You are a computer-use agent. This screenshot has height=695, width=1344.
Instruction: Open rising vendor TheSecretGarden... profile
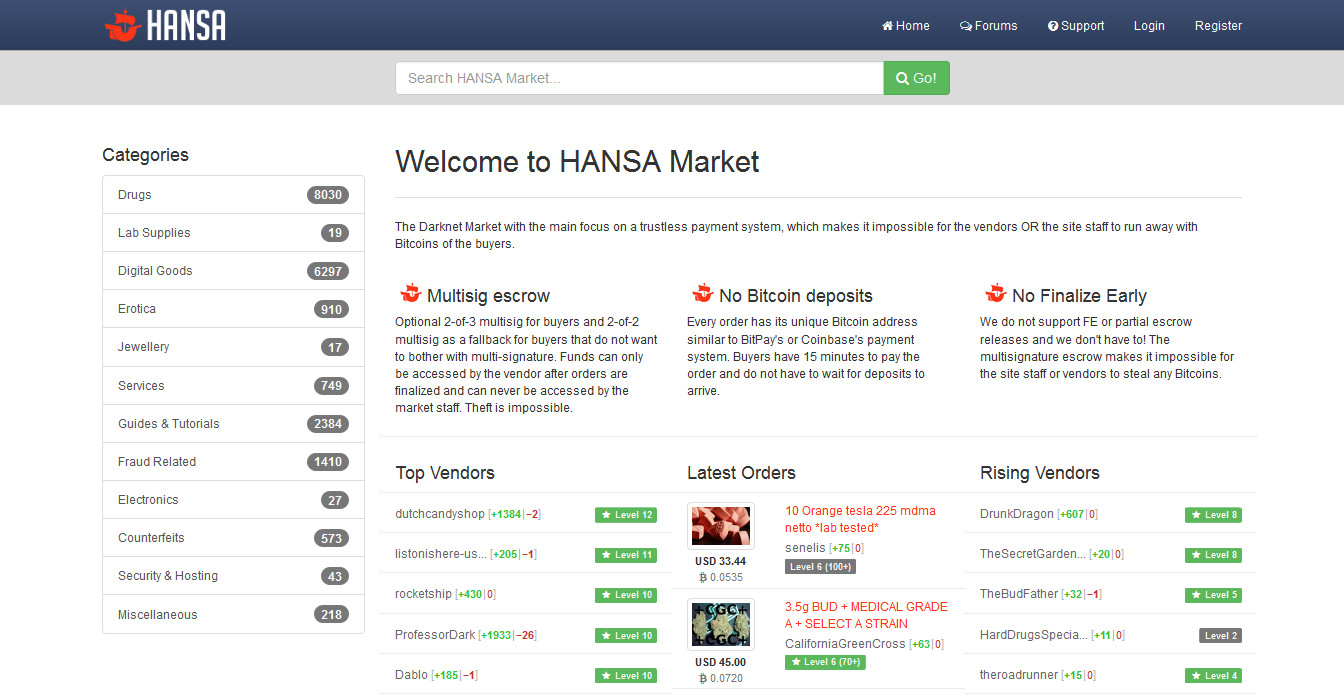pyautogui.click(x=1032, y=554)
